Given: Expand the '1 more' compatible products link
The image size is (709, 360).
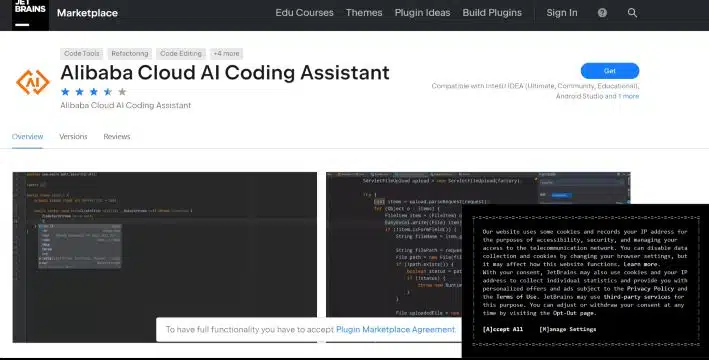Looking at the screenshot, I should pos(629,96).
